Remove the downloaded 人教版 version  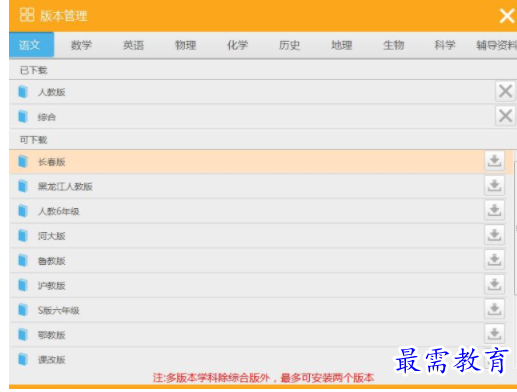[x=505, y=91]
